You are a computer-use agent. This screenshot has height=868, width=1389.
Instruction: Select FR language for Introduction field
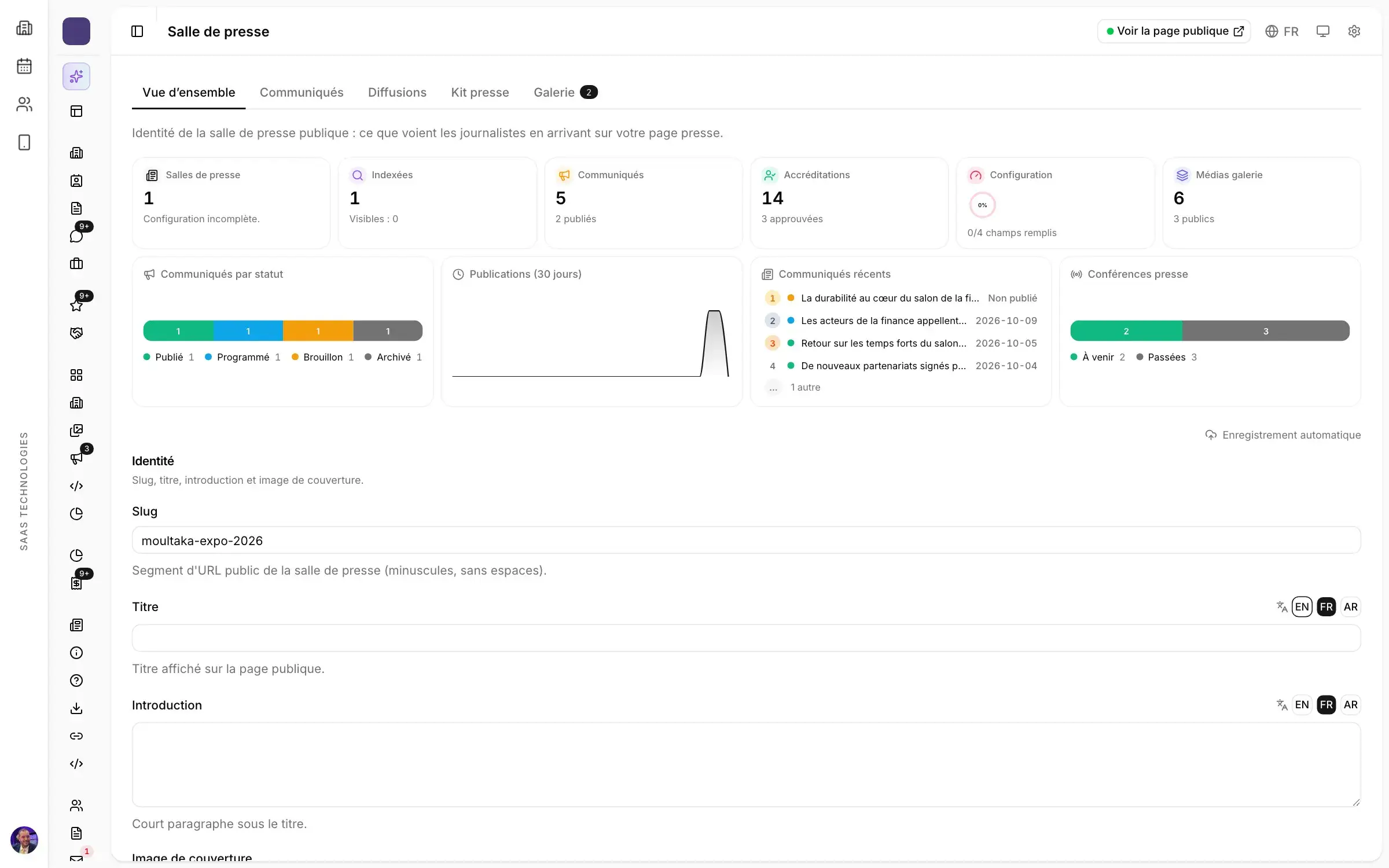(1326, 705)
